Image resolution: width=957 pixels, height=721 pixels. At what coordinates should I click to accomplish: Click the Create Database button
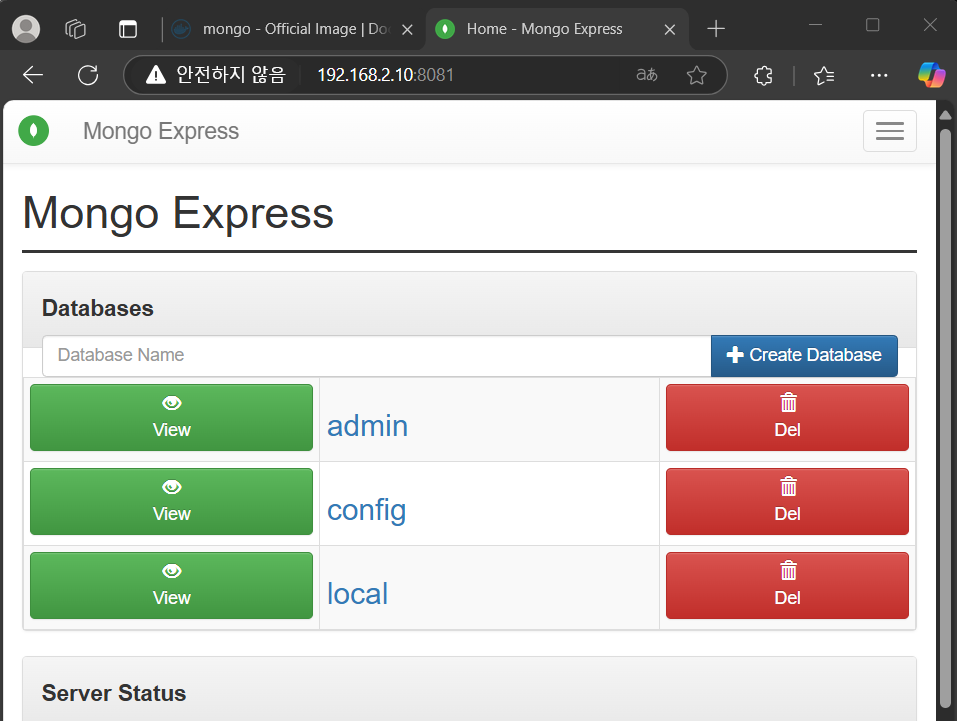804,355
